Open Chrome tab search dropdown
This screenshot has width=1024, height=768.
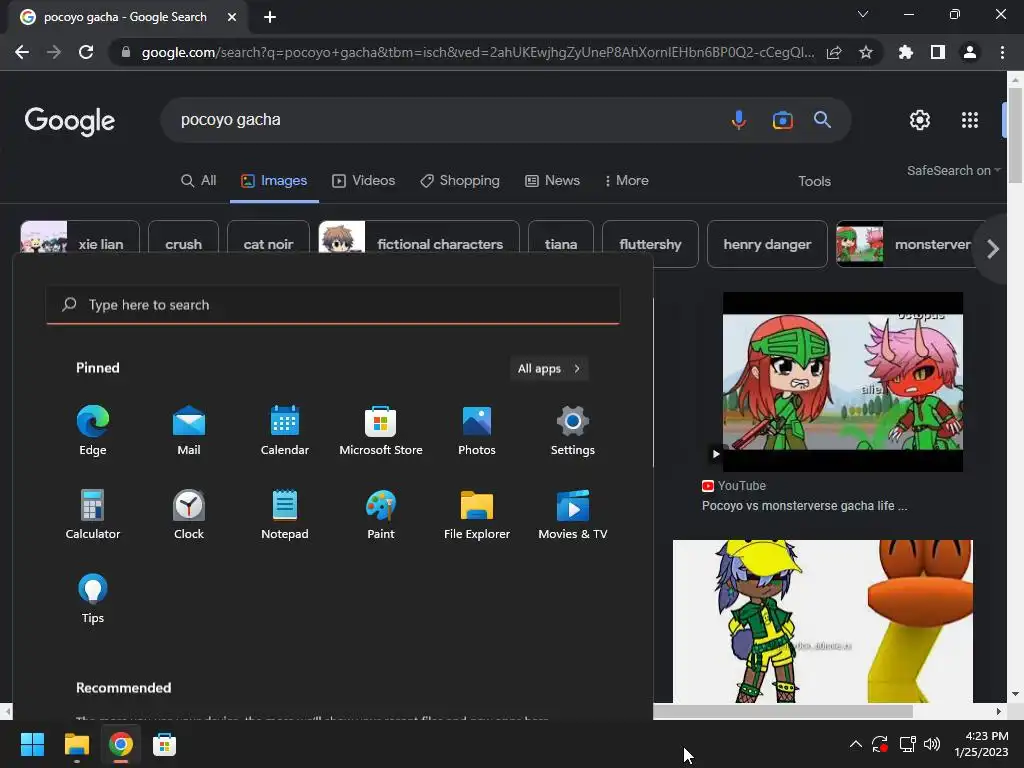click(x=863, y=14)
